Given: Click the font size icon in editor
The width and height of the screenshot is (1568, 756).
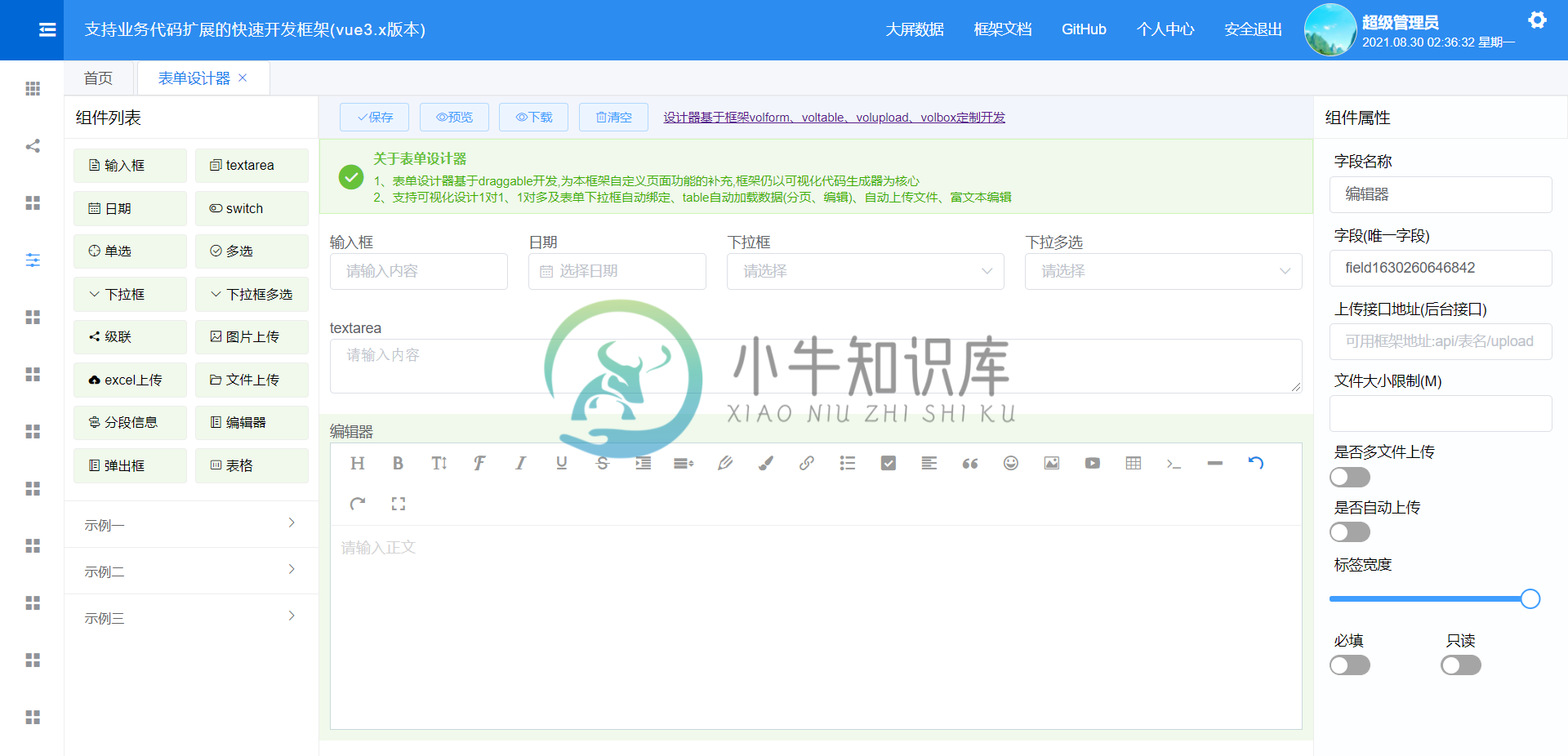Looking at the screenshot, I should [439, 464].
